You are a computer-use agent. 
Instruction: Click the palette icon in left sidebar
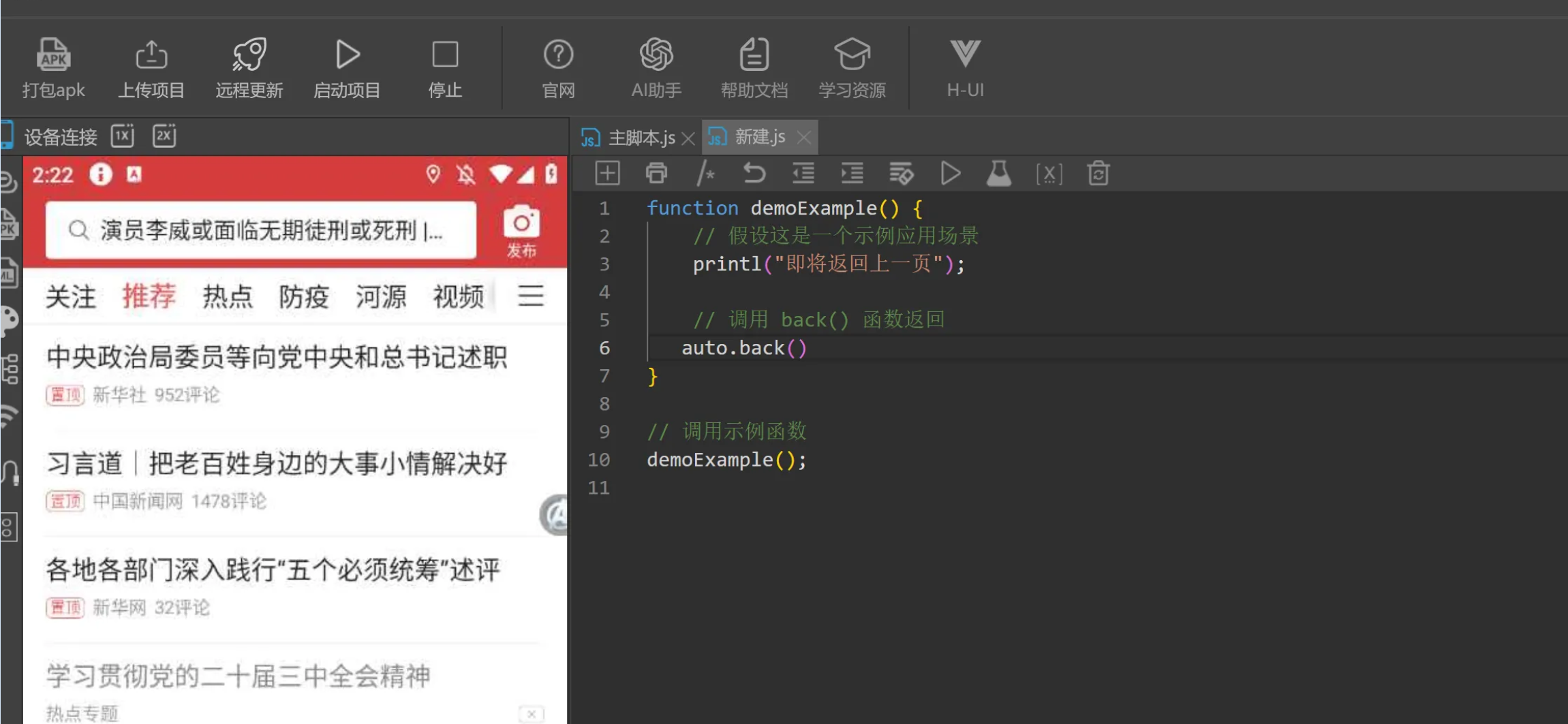9,320
